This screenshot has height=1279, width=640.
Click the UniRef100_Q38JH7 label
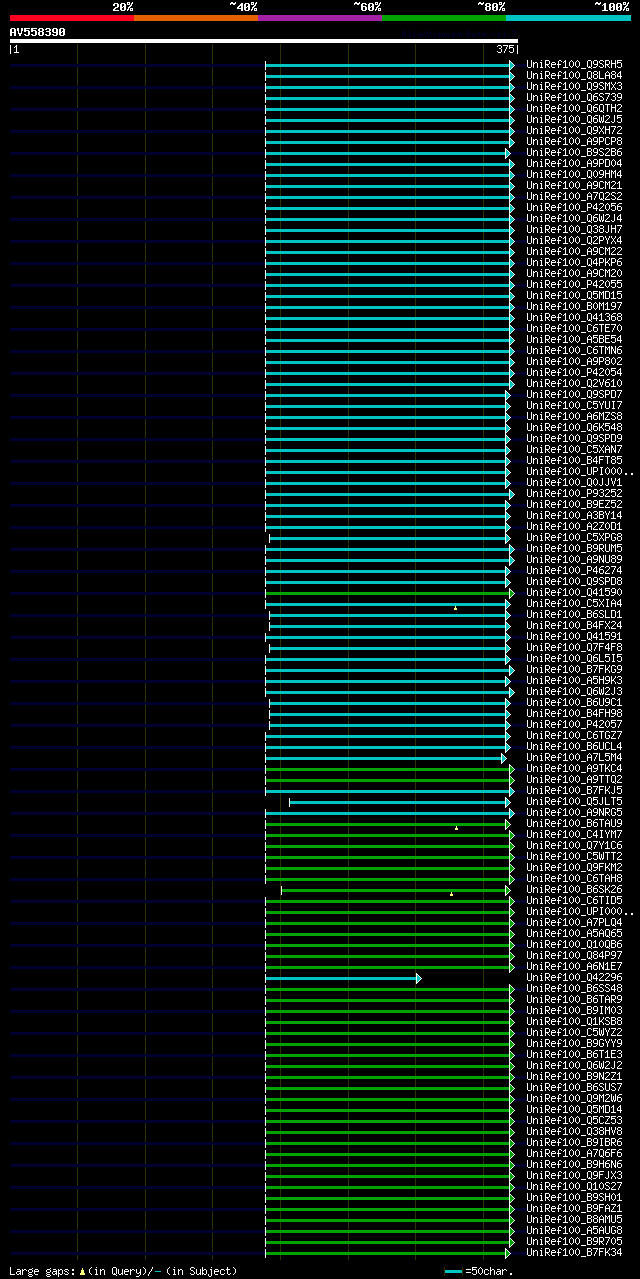pos(574,229)
